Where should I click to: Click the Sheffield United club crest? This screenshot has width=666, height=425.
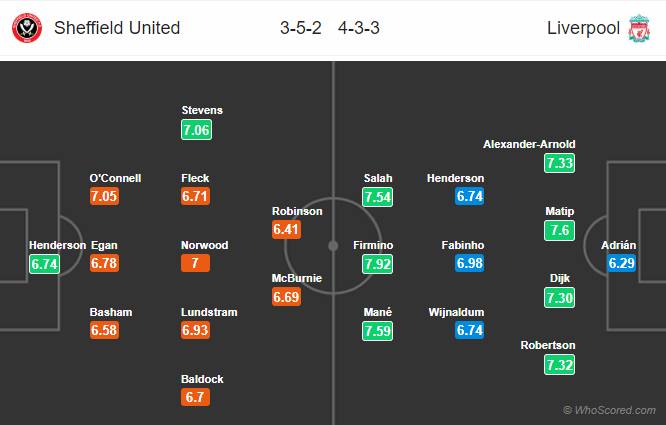pos(27,28)
